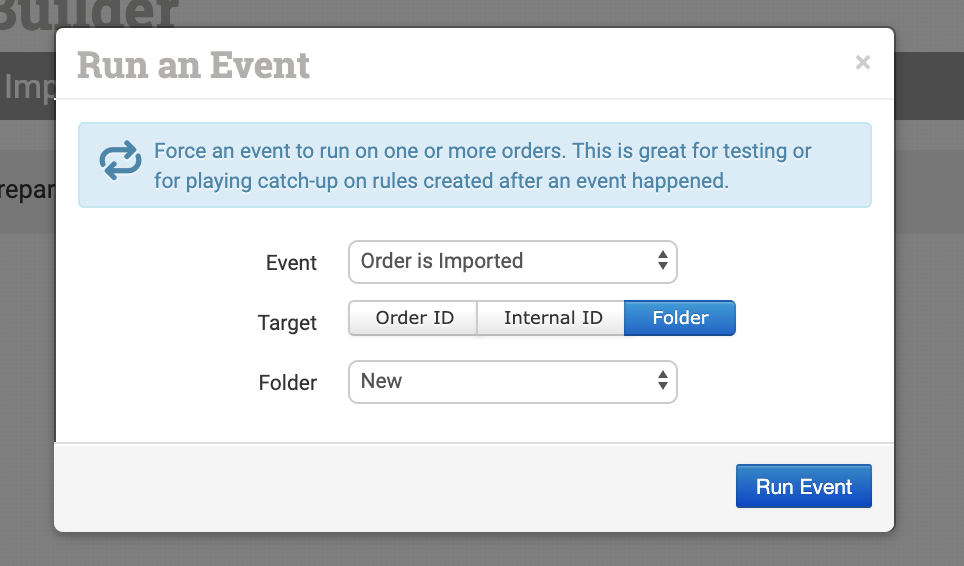Expand the New folder dropdown
Viewport: 964px width, 566px height.
(x=512, y=381)
